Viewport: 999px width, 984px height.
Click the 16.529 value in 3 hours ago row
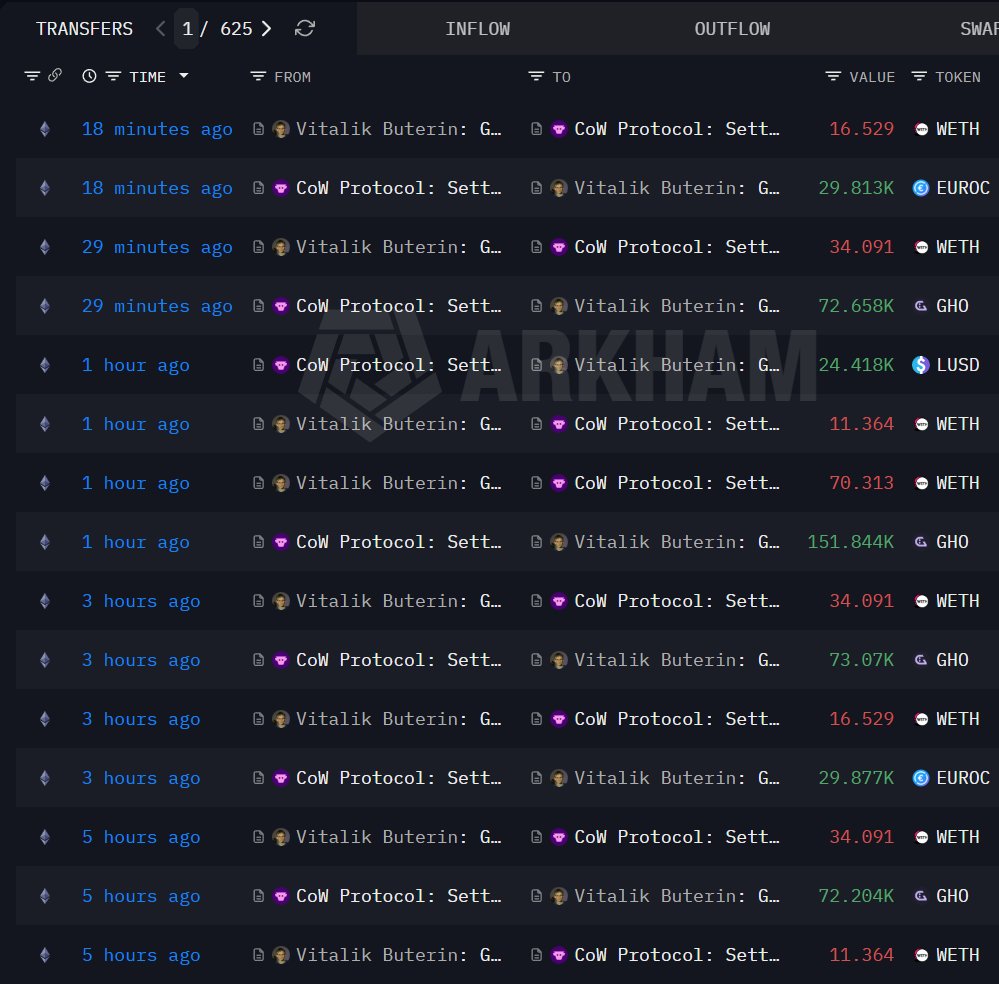click(861, 719)
